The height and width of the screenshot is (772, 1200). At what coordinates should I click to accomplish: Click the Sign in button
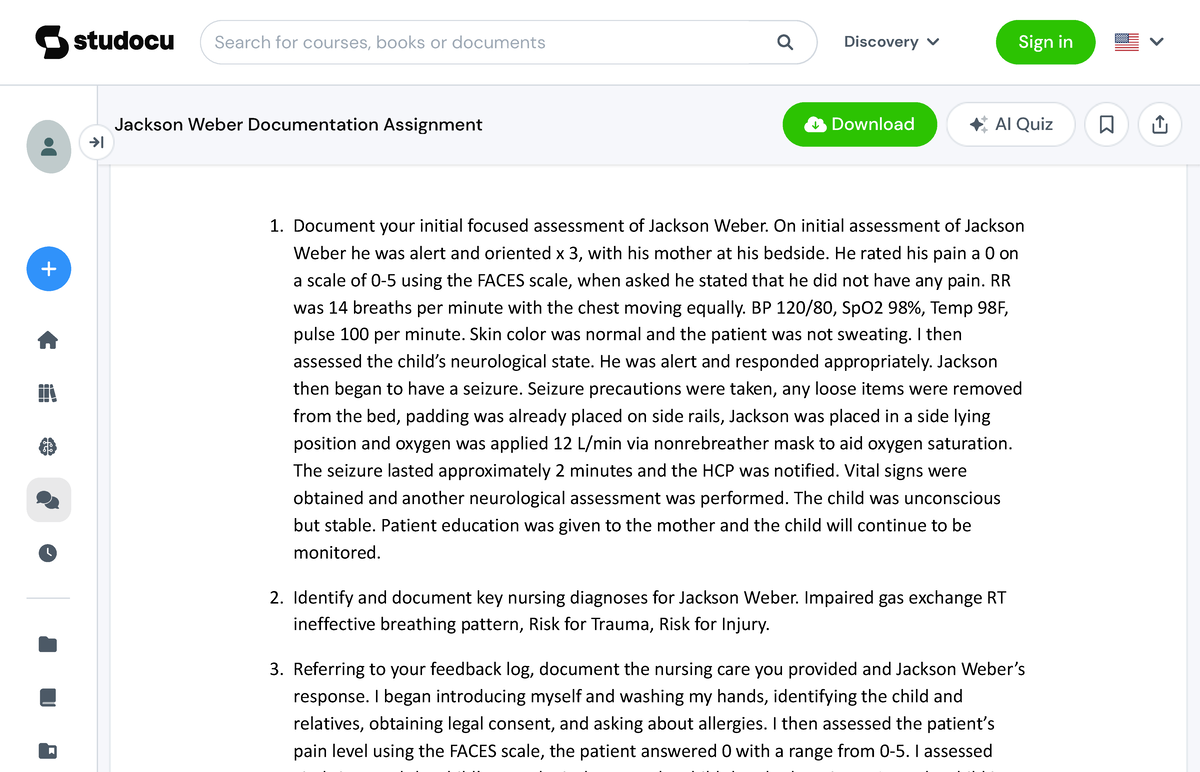(x=1045, y=42)
